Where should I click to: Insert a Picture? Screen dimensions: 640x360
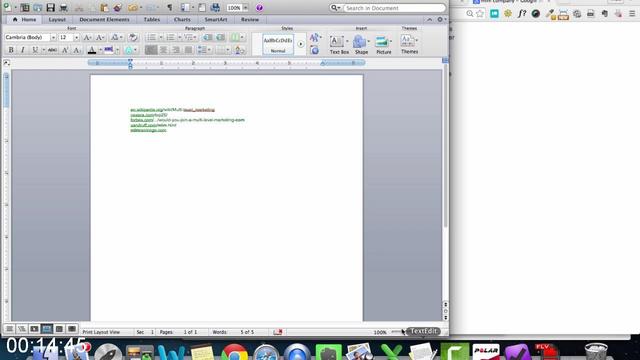[x=383, y=44]
